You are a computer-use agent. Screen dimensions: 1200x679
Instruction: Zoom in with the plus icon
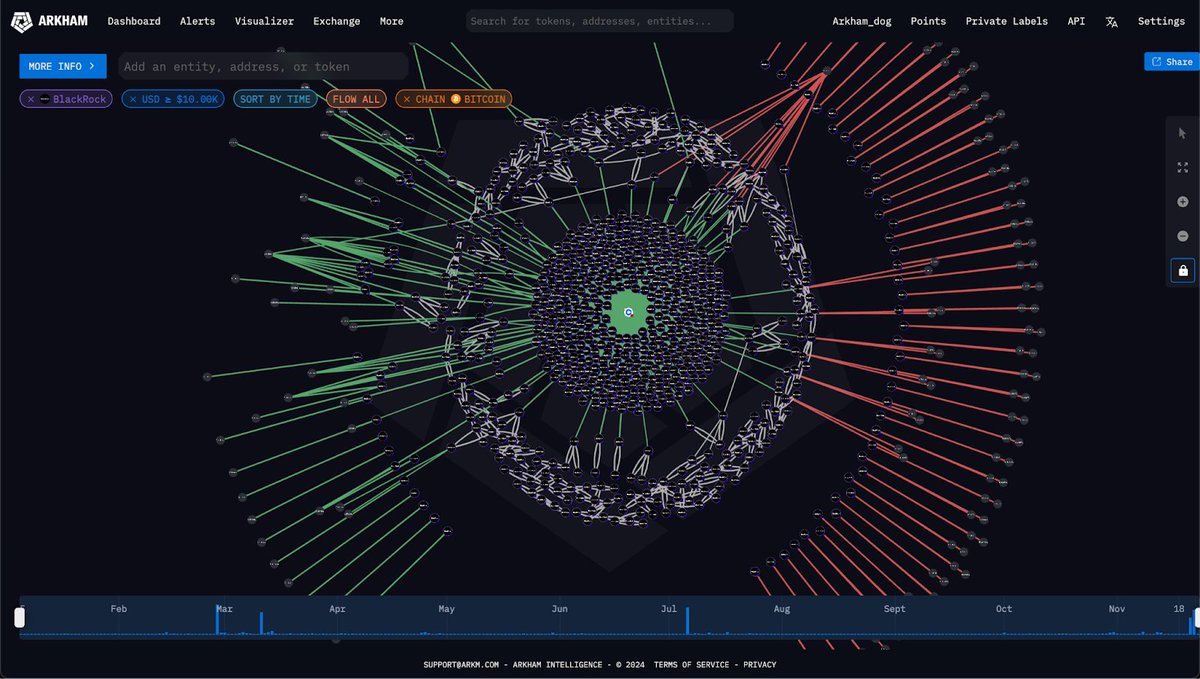click(x=1182, y=202)
